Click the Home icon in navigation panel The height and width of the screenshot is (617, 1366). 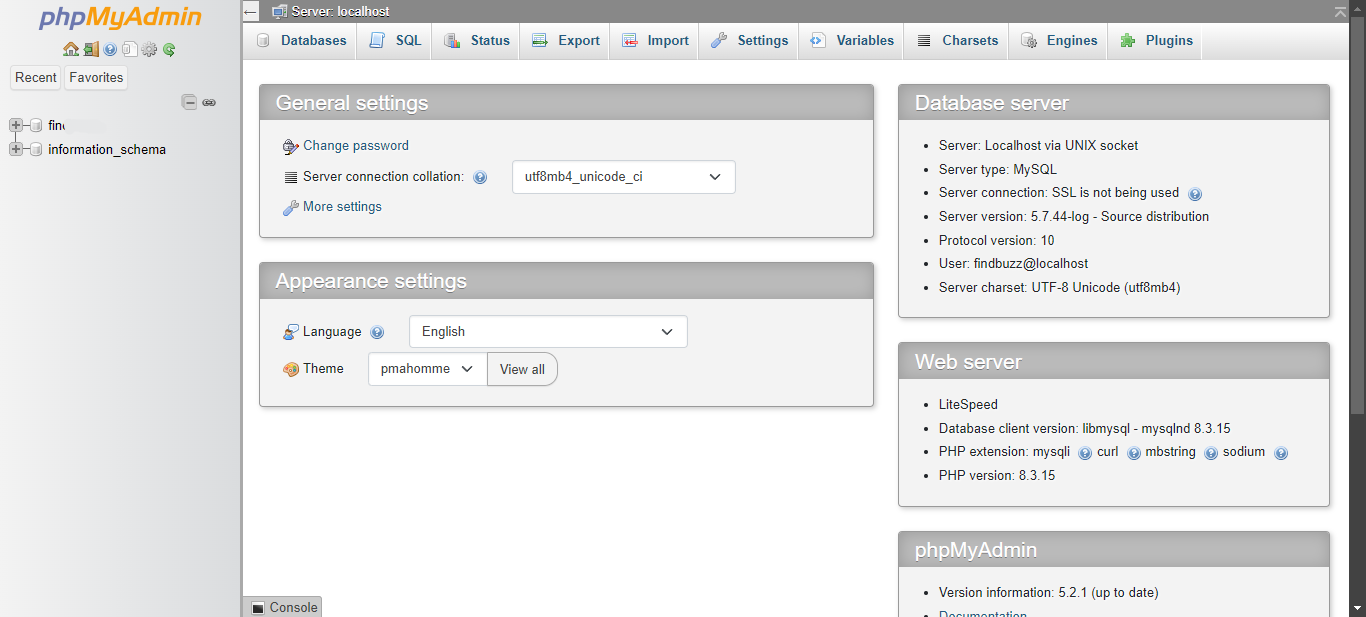[x=70, y=49]
